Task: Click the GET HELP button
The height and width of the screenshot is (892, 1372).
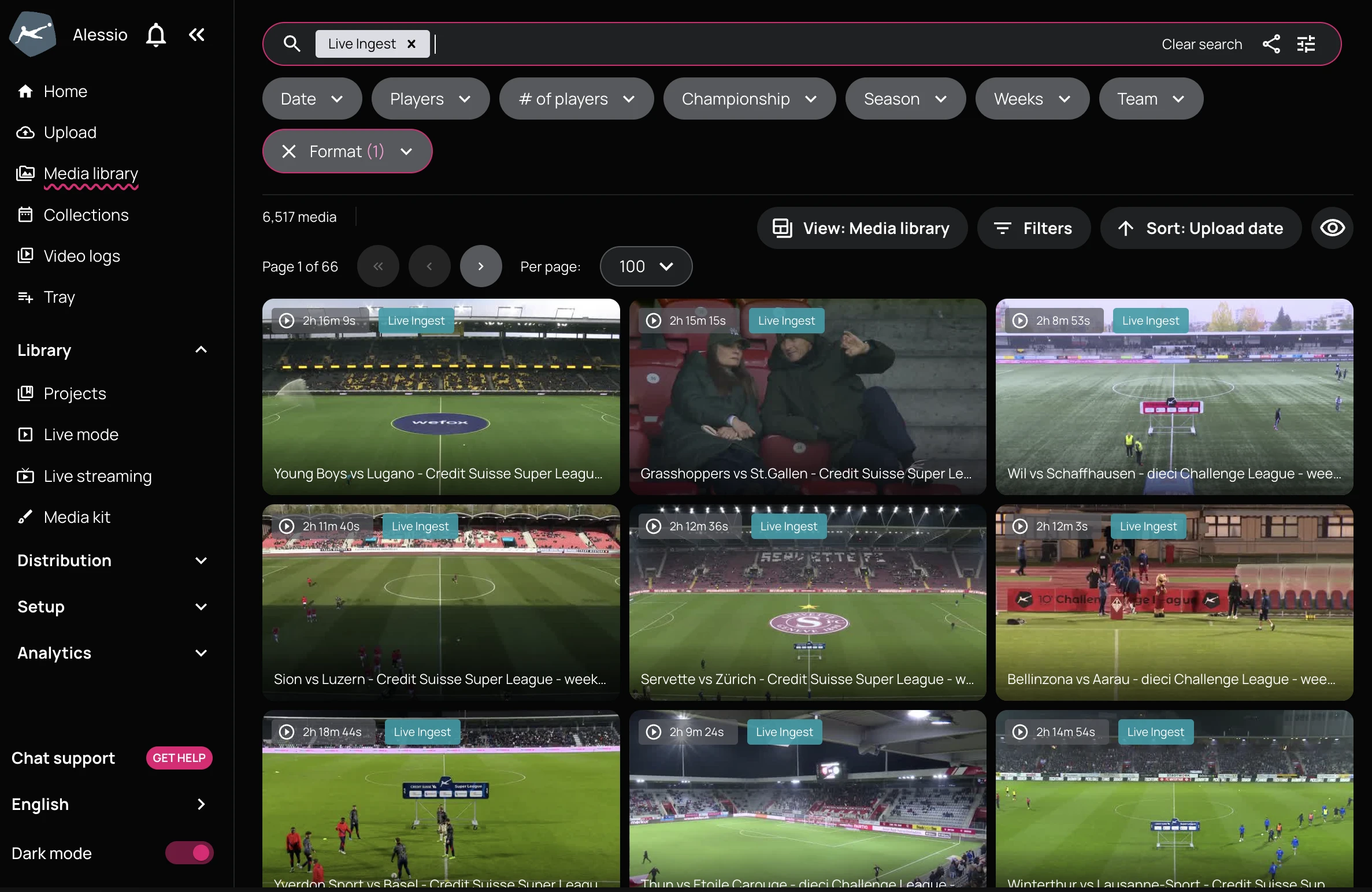Action: pyautogui.click(x=179, y=758)
